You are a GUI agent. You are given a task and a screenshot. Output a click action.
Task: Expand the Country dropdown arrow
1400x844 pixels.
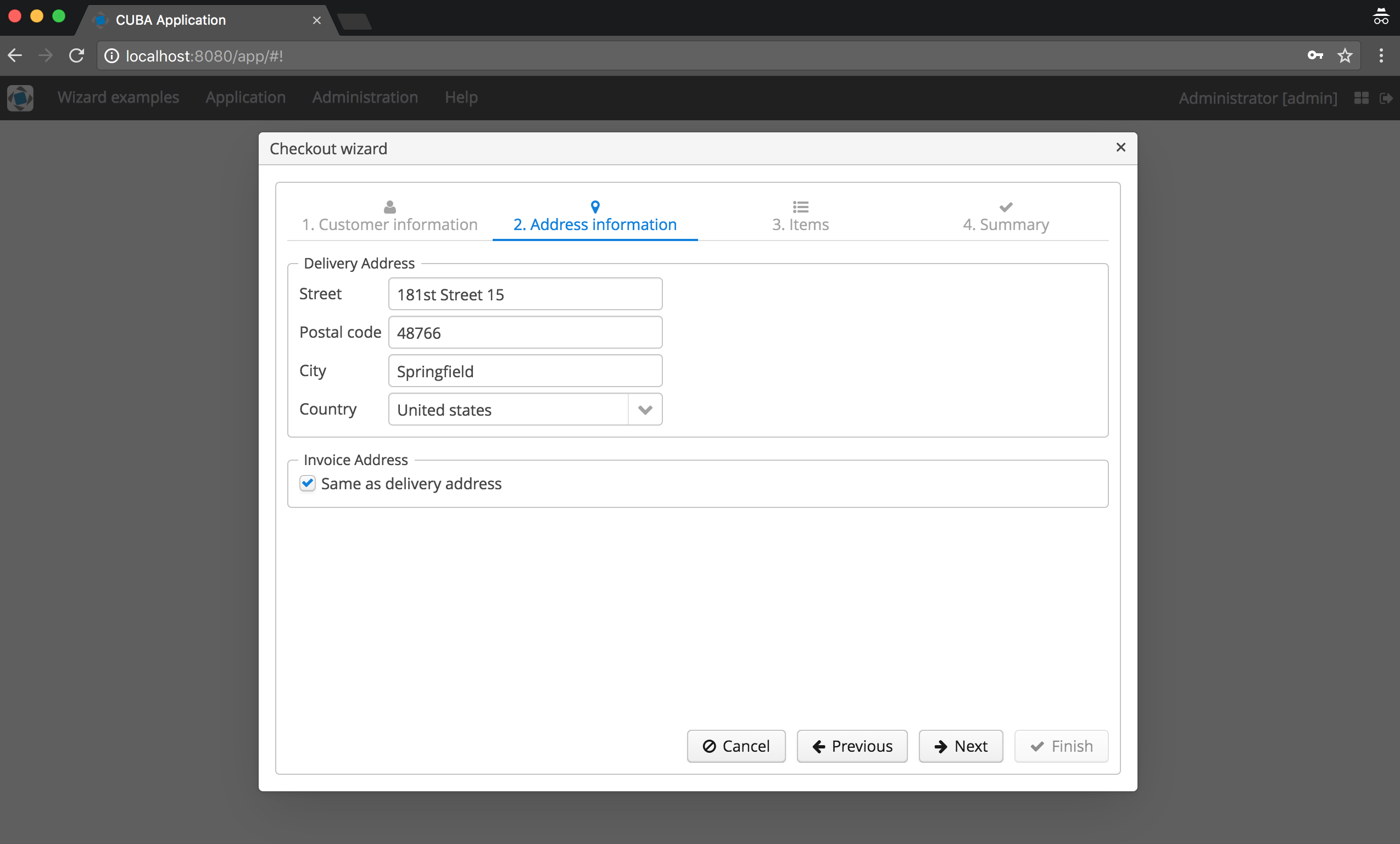click(645, 410)
